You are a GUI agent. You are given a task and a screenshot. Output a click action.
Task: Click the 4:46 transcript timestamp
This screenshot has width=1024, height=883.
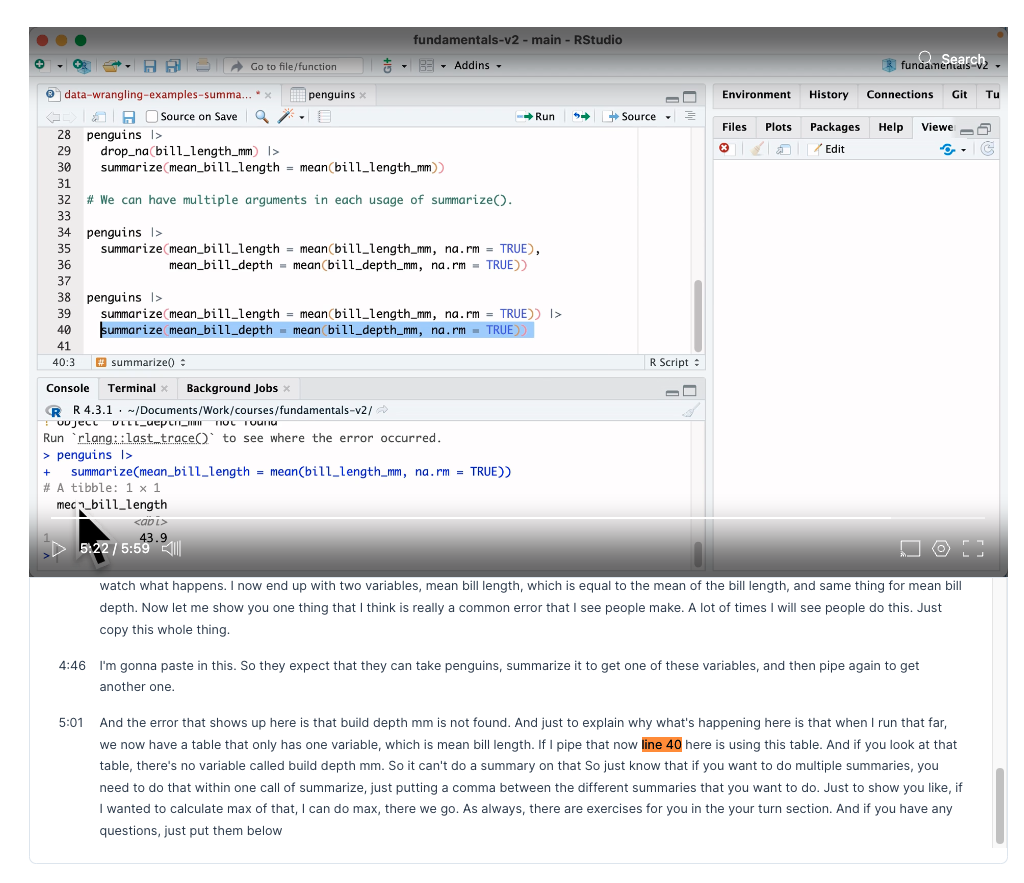pyautogui.click(x=72, y=666)
